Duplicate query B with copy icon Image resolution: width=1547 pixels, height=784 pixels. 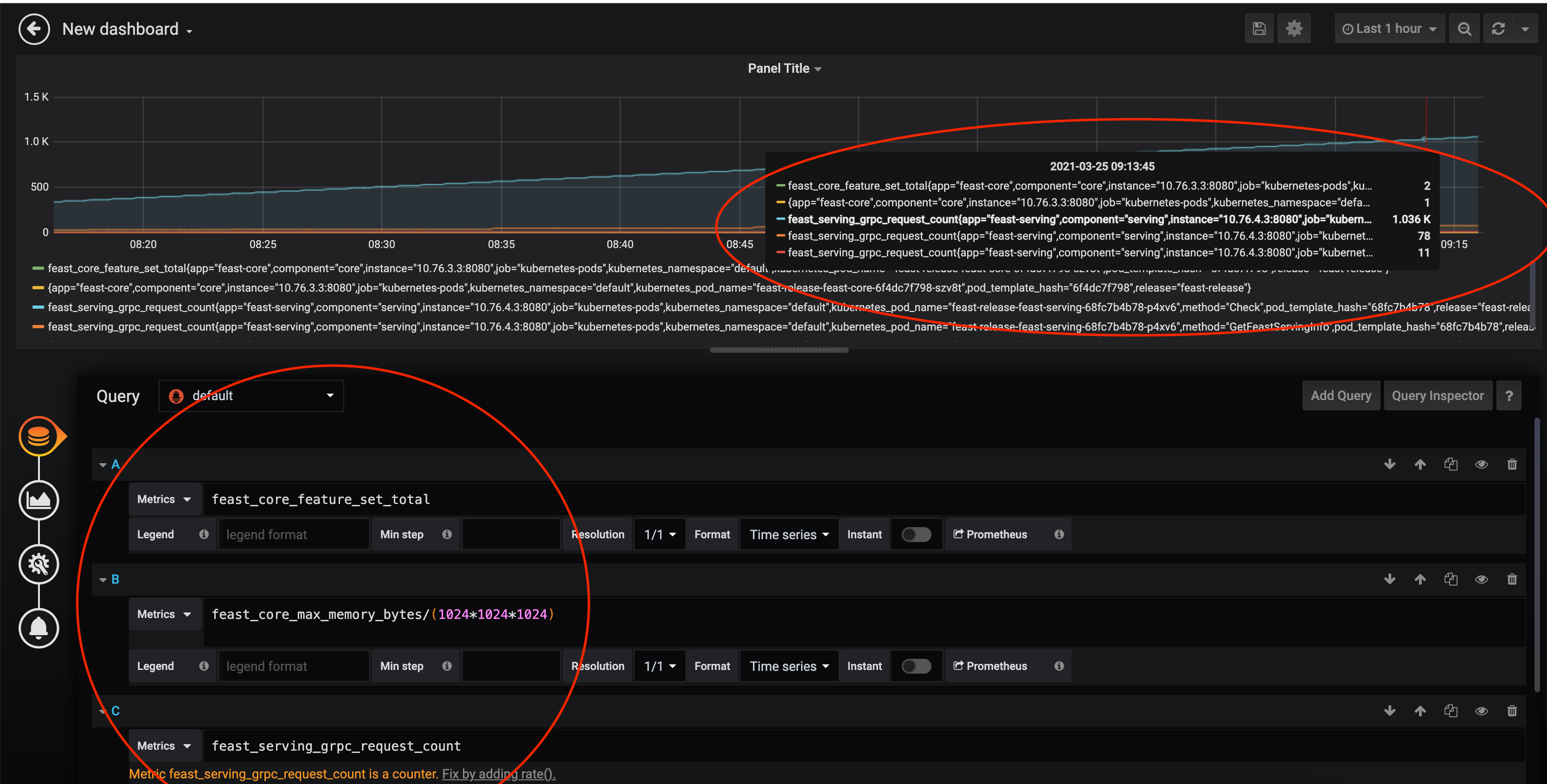coord(1451,579)
